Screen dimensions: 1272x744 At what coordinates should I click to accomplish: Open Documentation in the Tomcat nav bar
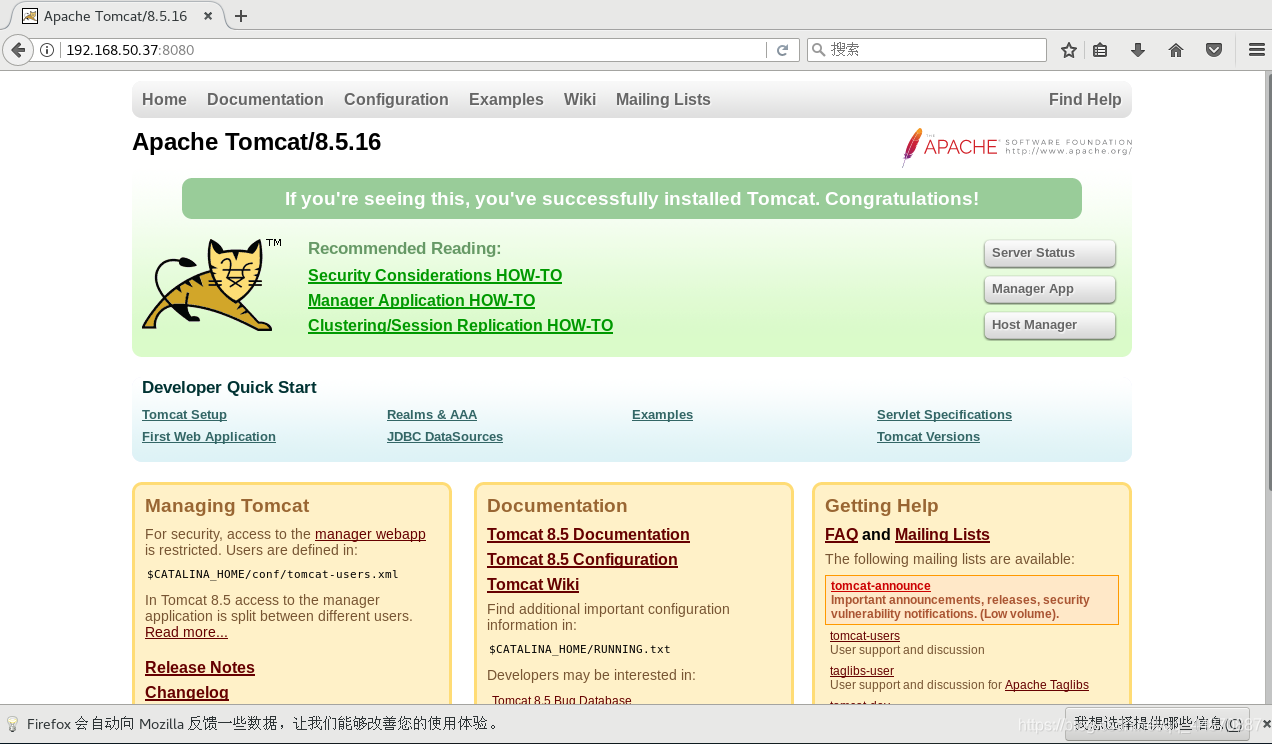pyautogui.click(x=265, y=99)
